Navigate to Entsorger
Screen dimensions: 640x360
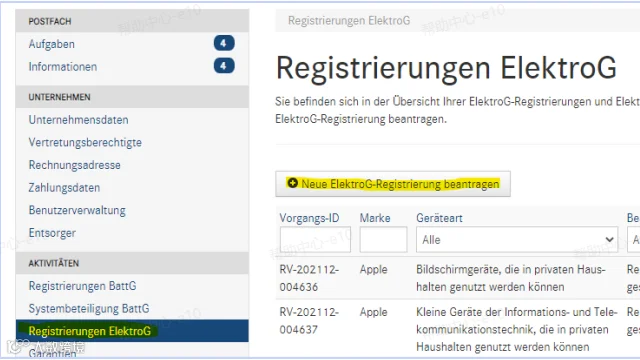(52, 233)
